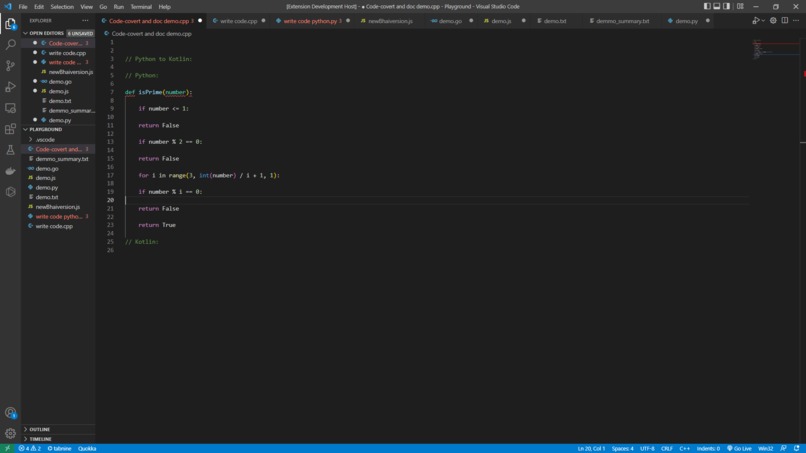The height and width of the screenshot is (453, 806).
Task: Open tabnine status bar item
Action: (60, 448)
